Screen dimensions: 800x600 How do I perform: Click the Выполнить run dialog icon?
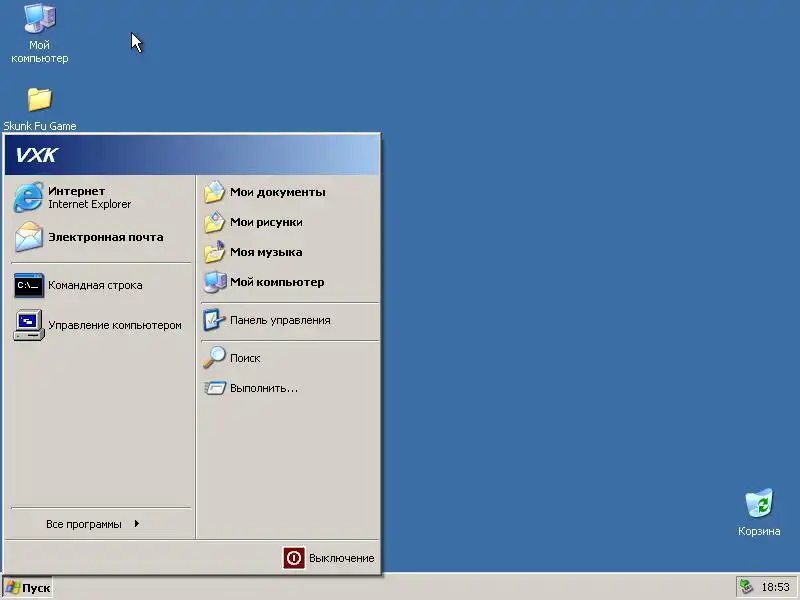pos(215,388)
